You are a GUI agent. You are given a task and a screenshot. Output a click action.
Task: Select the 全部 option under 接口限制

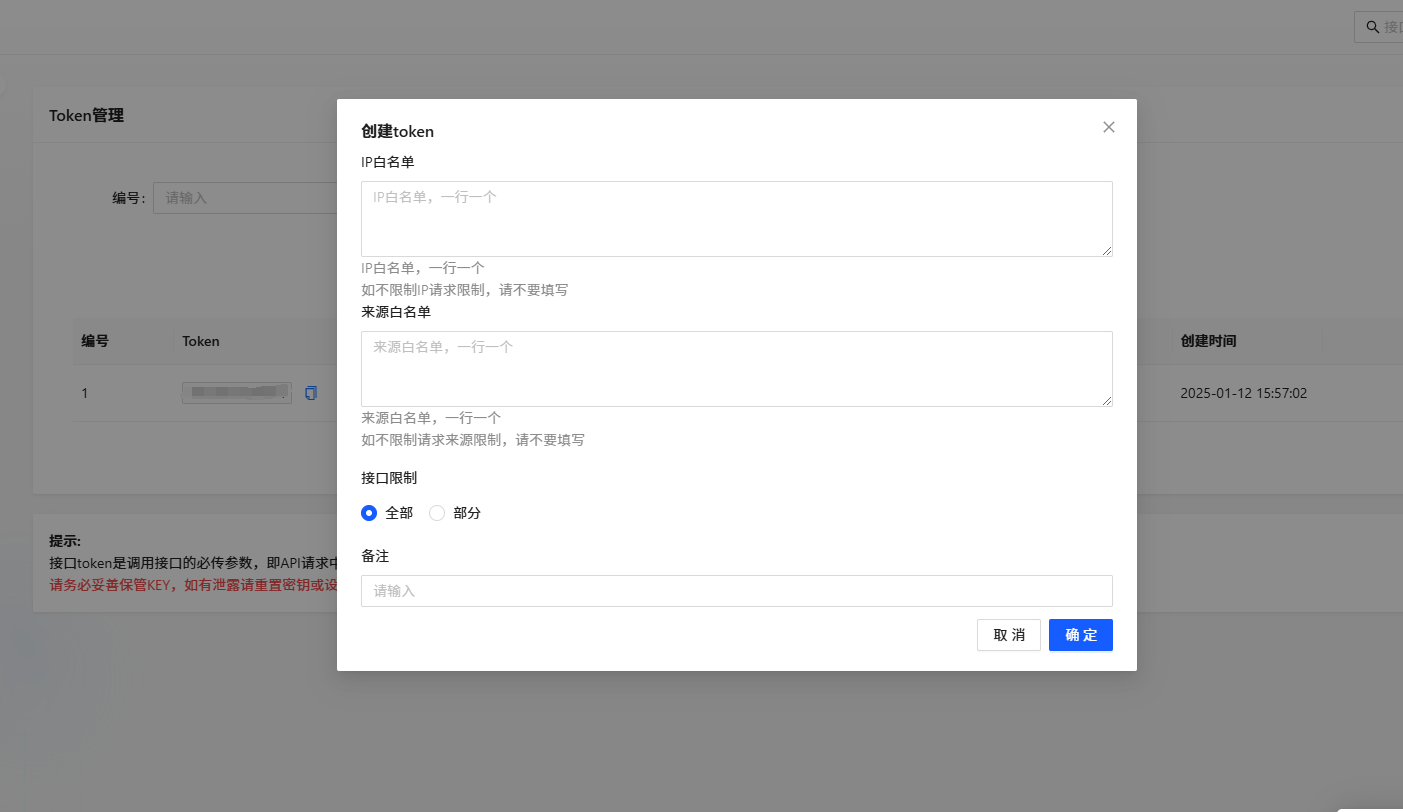tap(369, 512)
